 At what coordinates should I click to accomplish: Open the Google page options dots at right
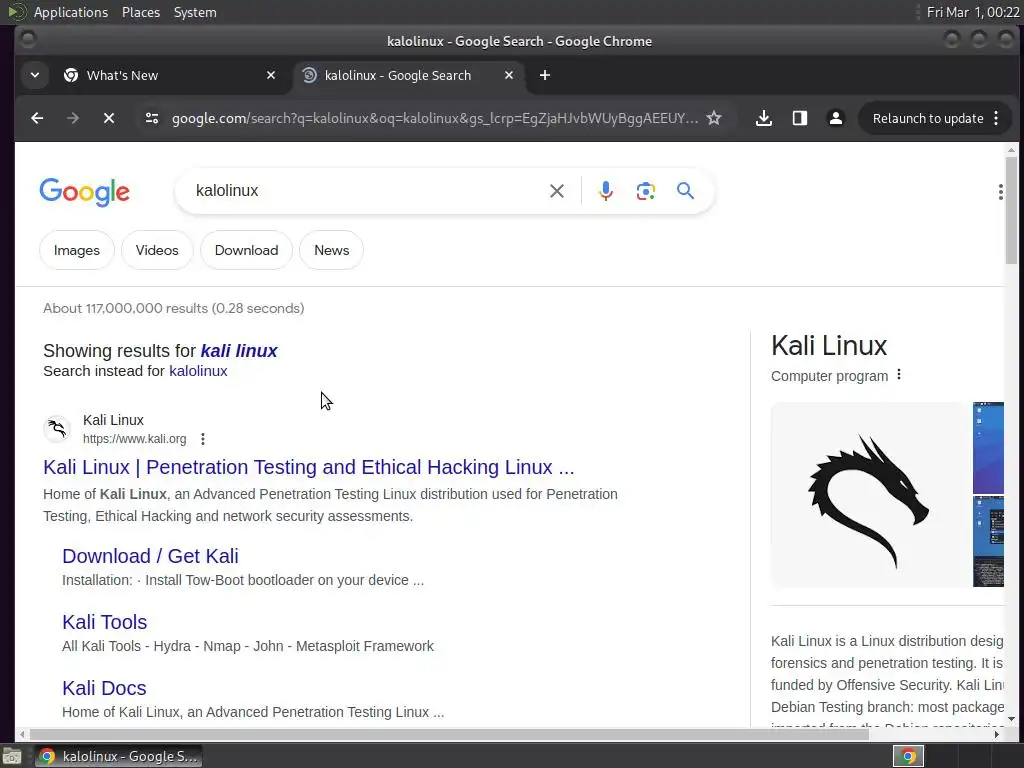tap(1000, 192)
